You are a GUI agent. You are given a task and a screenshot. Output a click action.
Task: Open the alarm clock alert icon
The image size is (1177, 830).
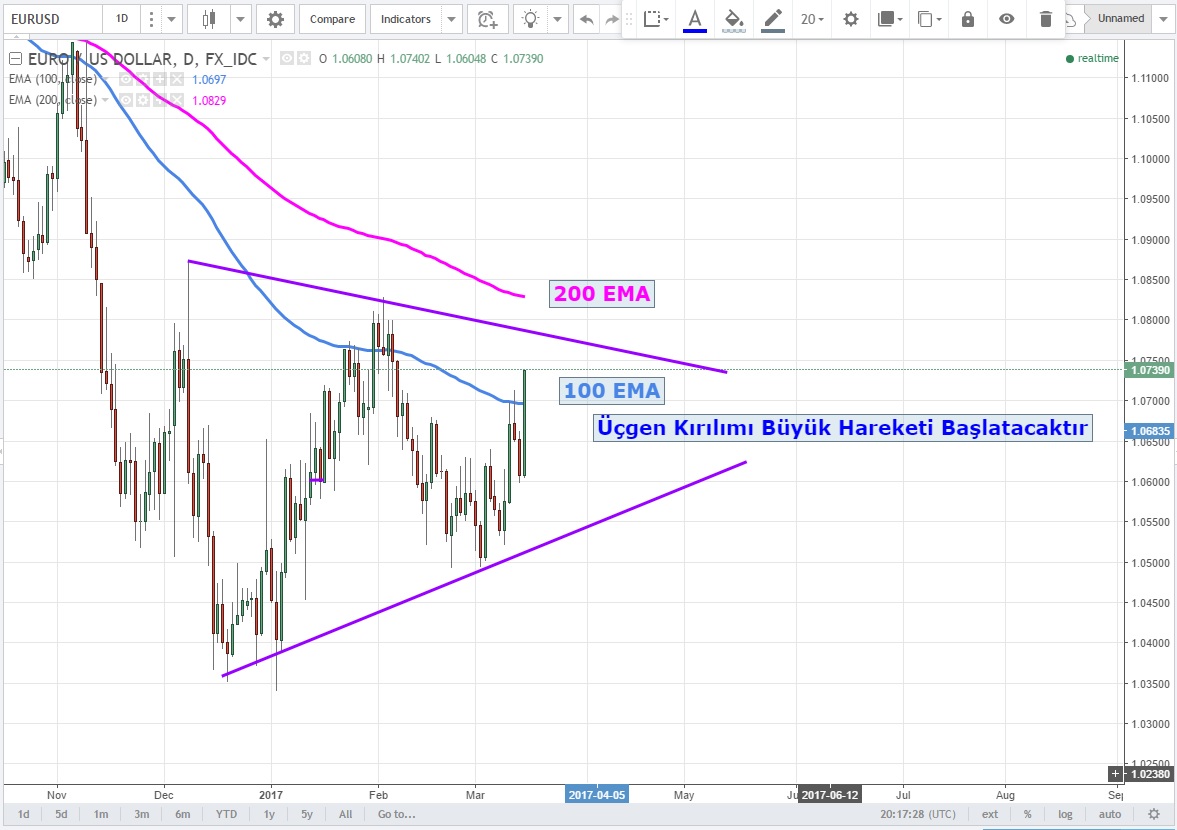487,19
